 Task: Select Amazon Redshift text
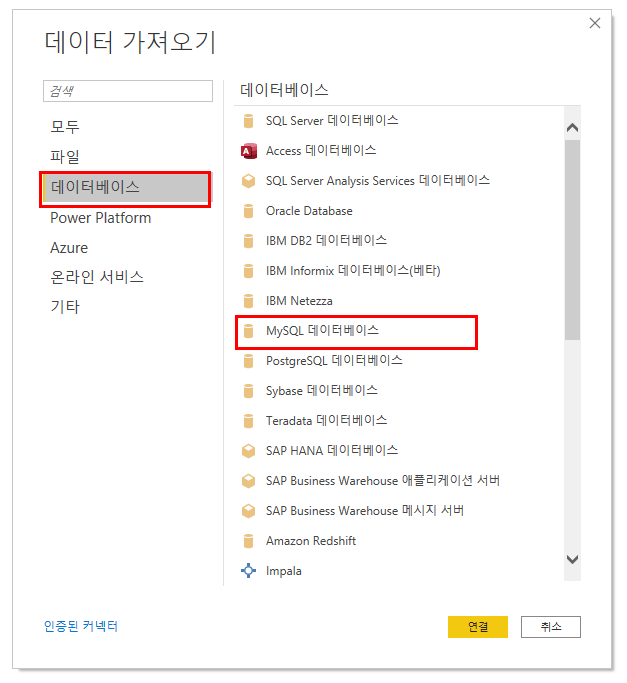point(311,541)
